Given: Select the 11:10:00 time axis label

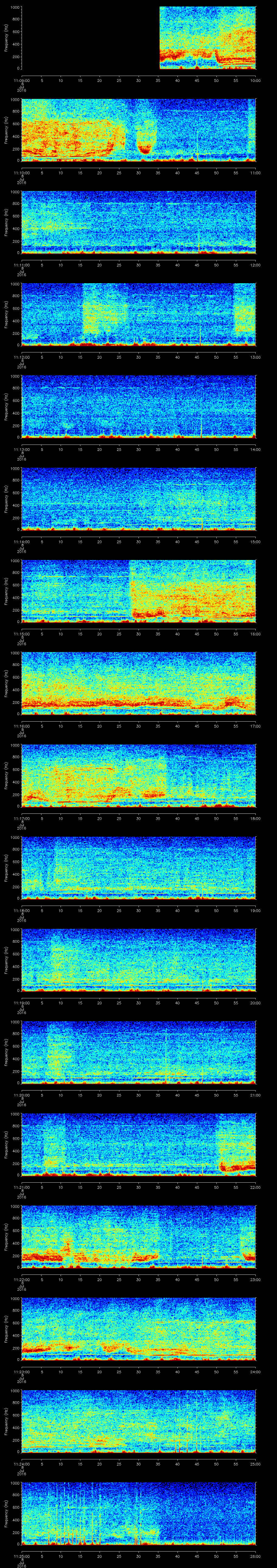Looking at the screenshot, I should click(21, 173).
